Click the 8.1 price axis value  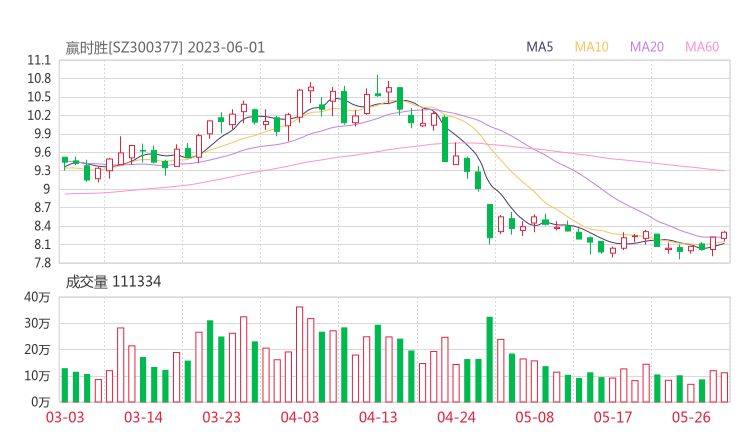point(42,245)
